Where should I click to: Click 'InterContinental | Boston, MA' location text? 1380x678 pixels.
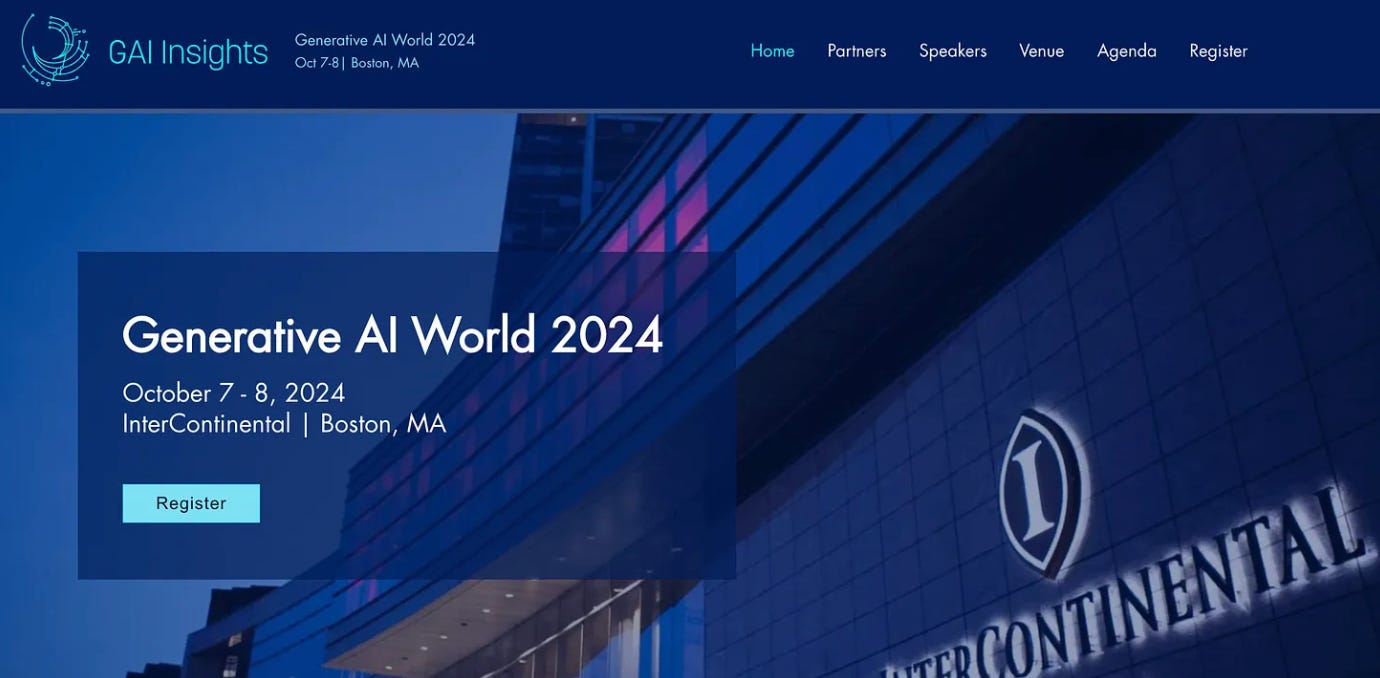pos(284,424)
